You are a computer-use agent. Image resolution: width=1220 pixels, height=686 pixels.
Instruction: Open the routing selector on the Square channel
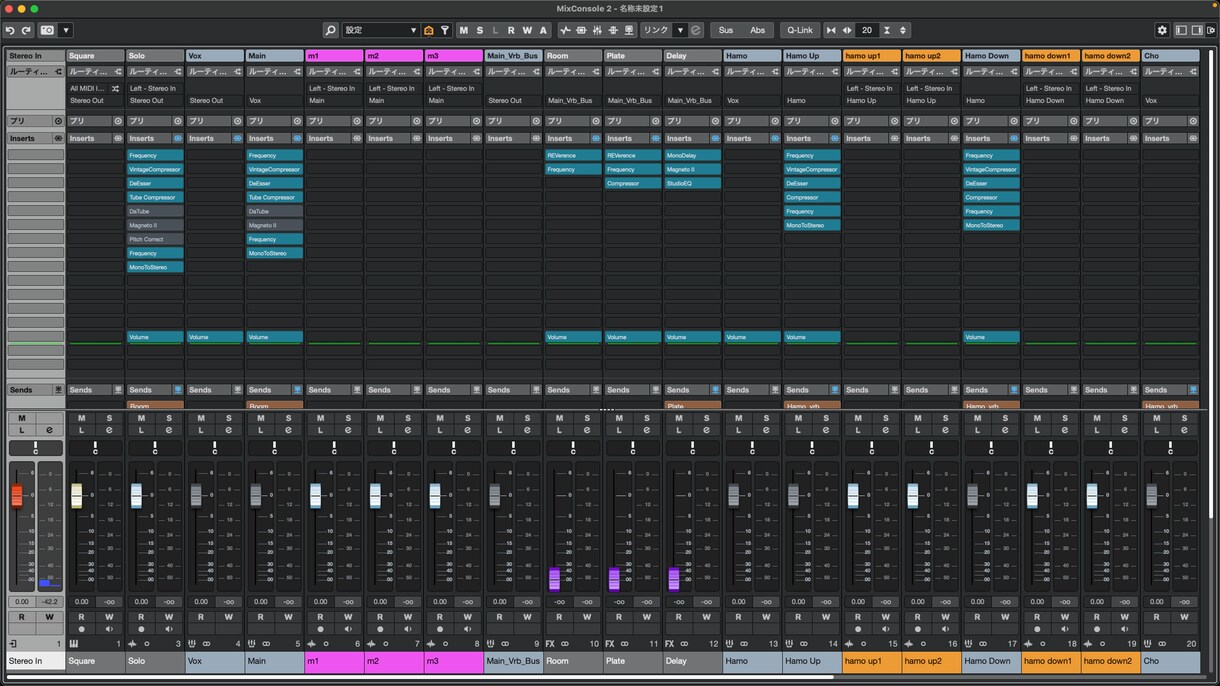96,72
